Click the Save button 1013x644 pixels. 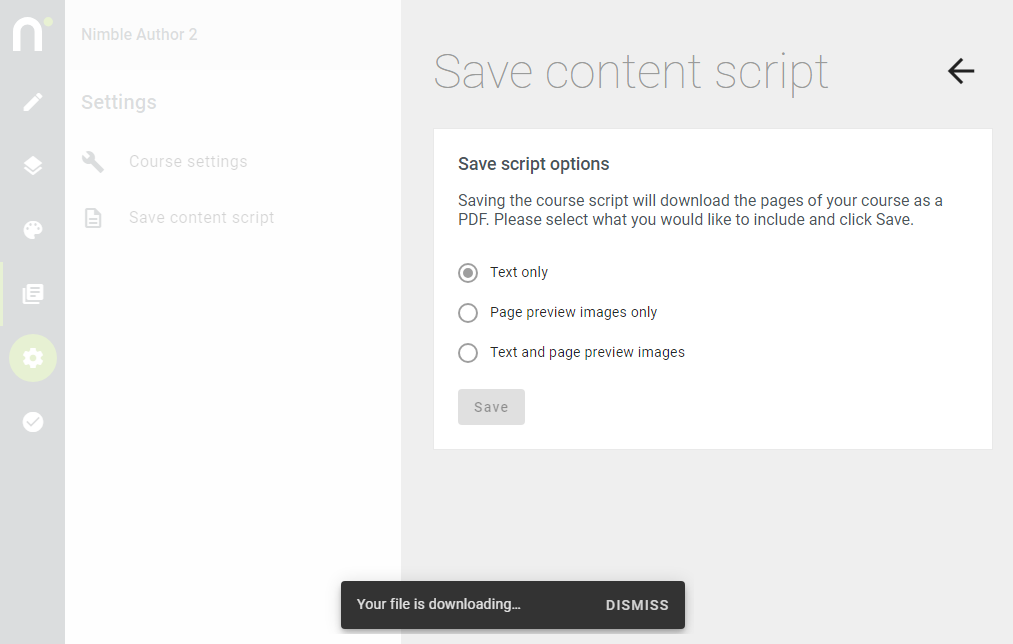491,407
